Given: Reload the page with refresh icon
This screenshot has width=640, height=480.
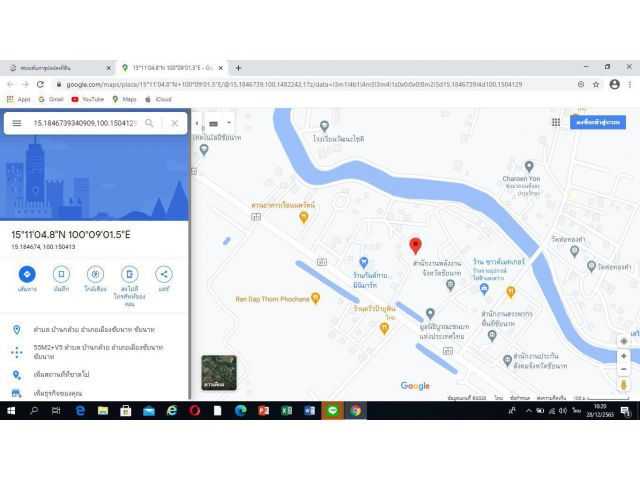Looking at the screenshot, I should coord(40,84).
